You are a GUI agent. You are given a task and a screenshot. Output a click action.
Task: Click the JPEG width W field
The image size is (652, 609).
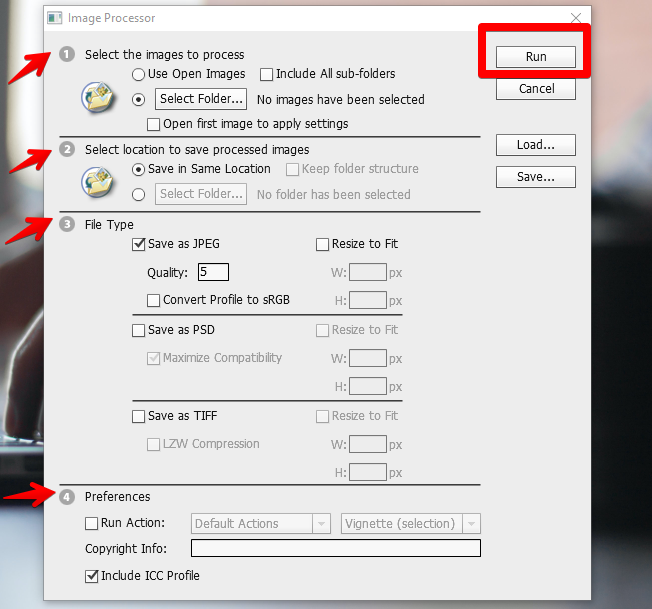pos(368,272)
